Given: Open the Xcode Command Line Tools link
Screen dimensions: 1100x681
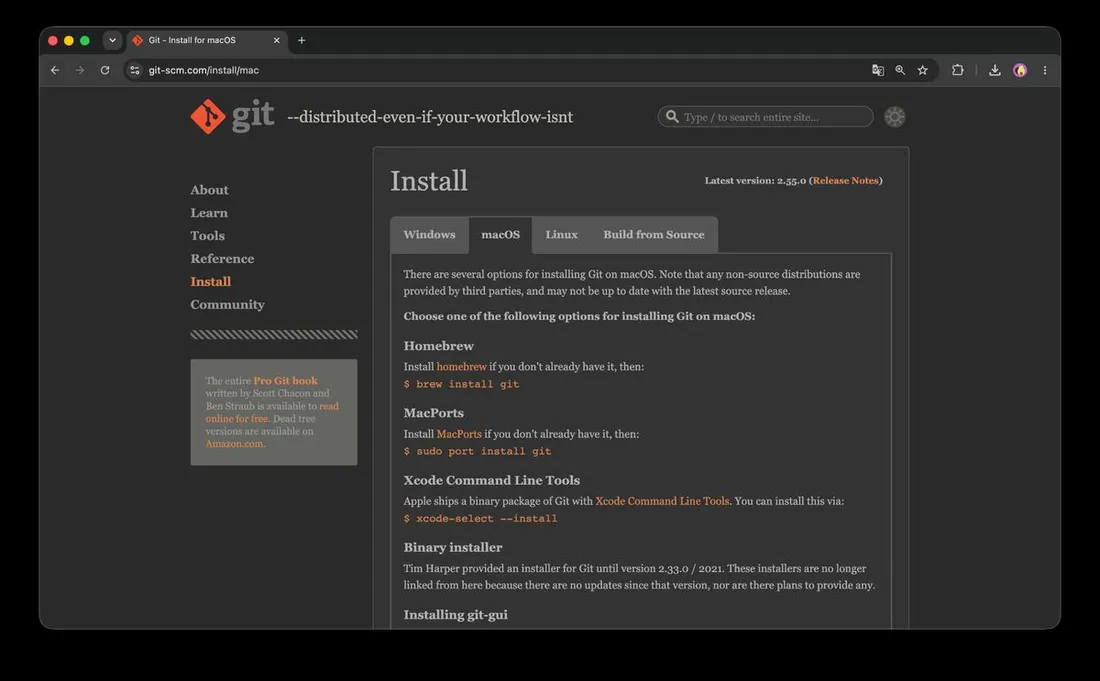Looking at the screenshot, I should [662, 501].
